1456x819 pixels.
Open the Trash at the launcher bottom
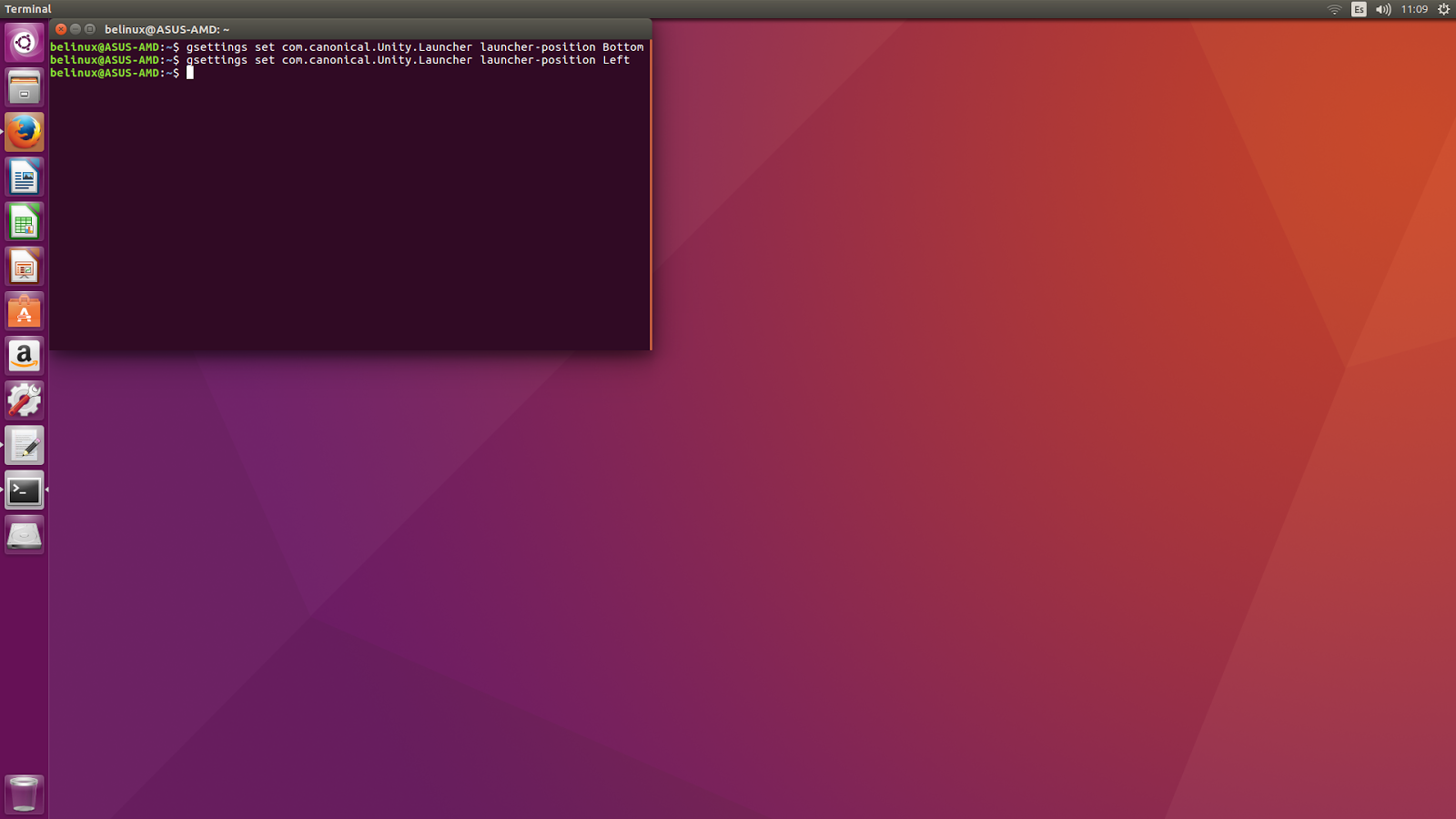click(24, 793)
